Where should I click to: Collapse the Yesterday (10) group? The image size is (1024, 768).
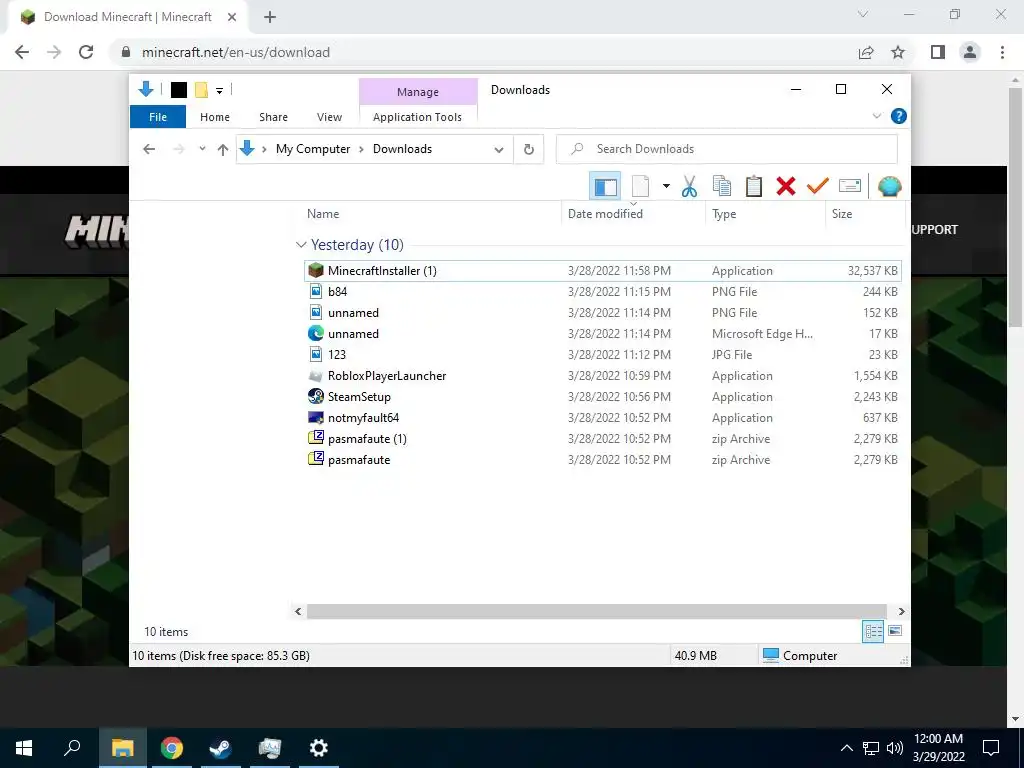(301, 245)
